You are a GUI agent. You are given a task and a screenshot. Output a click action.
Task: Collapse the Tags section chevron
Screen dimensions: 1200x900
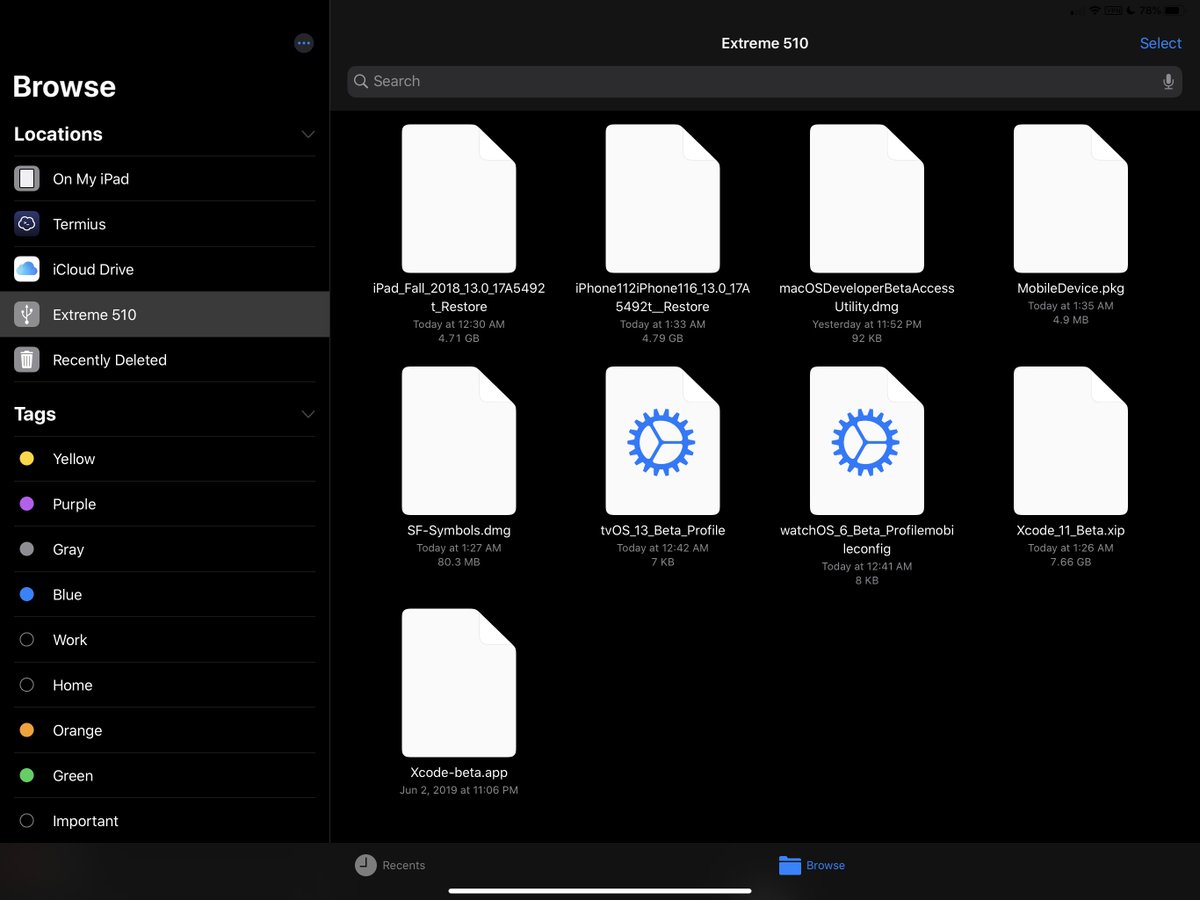tap(308, 414)
